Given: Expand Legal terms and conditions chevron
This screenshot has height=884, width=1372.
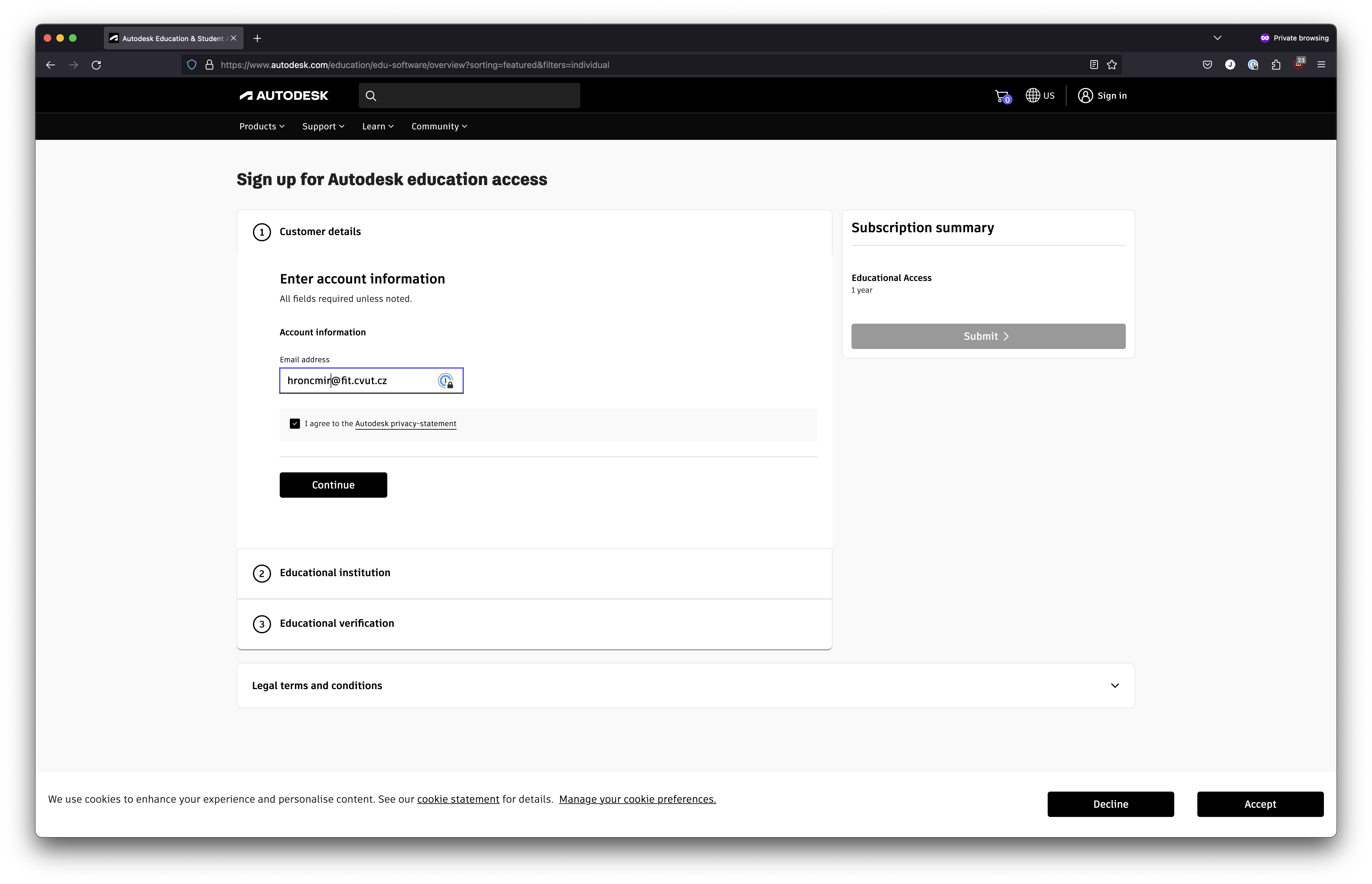Looking at the screenshot, I should click(1115, 685).
